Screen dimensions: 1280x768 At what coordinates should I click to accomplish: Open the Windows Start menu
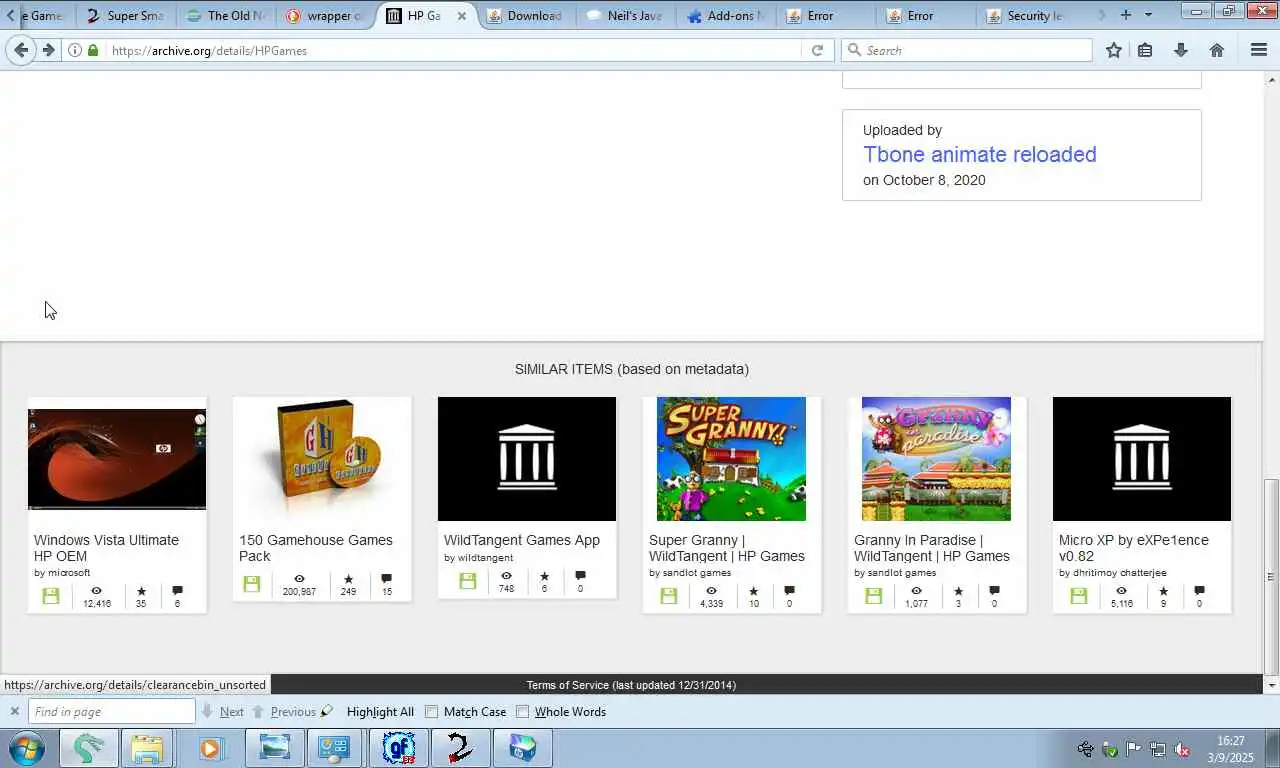(27, 748)
